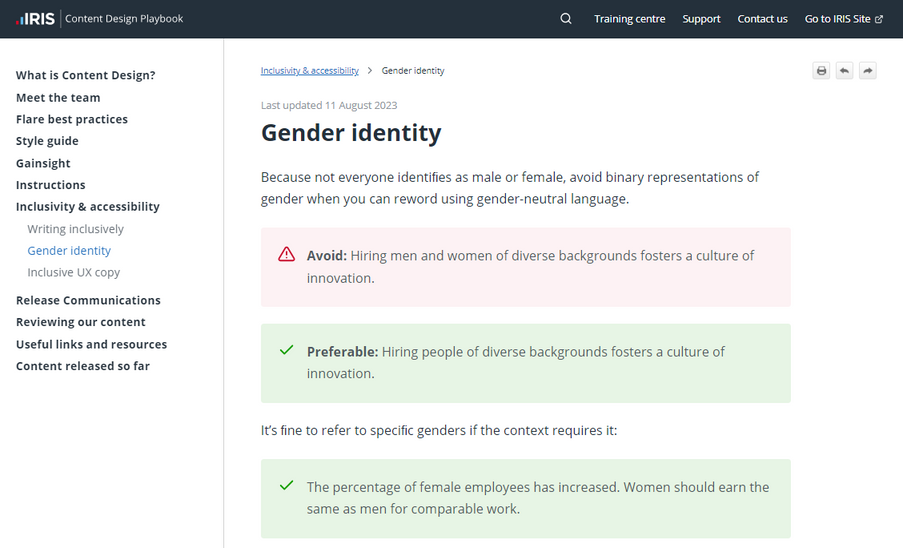Collapse the Inclusivity & accessibility sidebar section
903x548 pixels.
tap(87, 207)
